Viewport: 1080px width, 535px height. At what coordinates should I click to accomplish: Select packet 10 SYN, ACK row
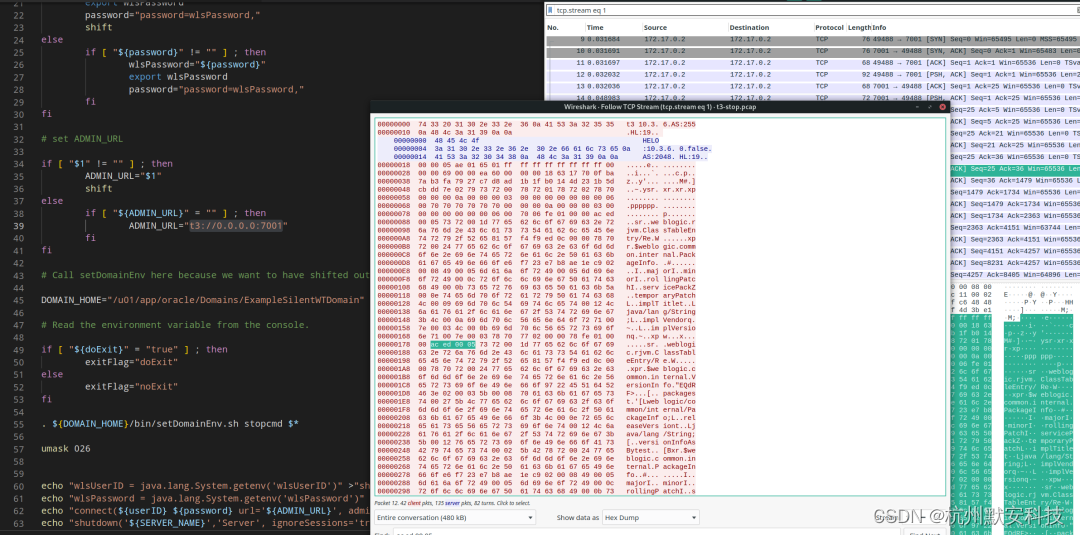pos(812,50)
